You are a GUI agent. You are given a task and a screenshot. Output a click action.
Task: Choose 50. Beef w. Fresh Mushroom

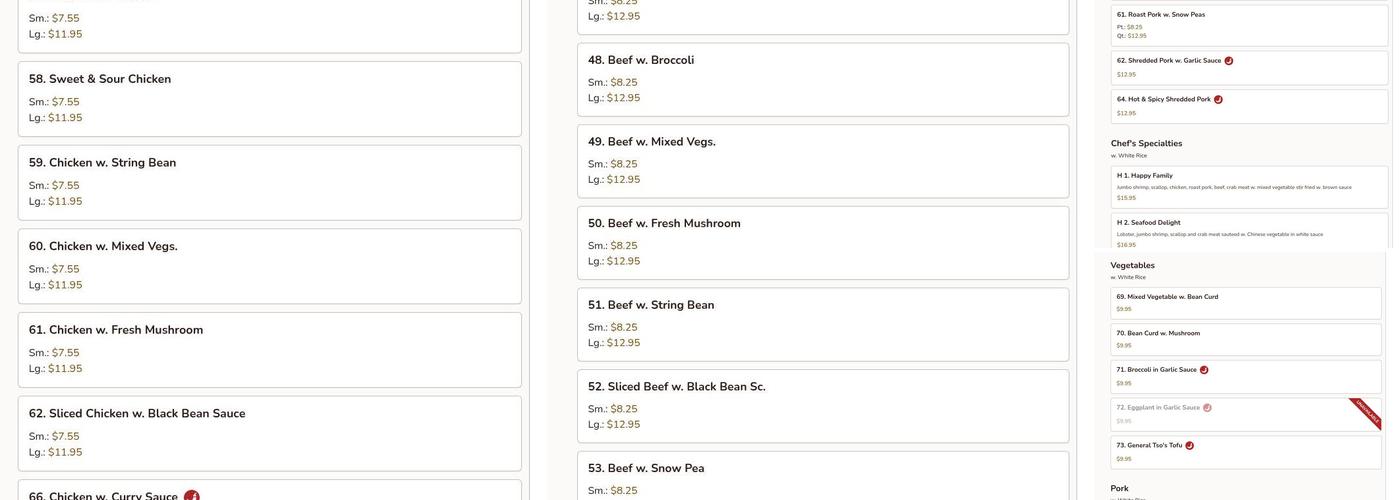click(x=822, y=242)
